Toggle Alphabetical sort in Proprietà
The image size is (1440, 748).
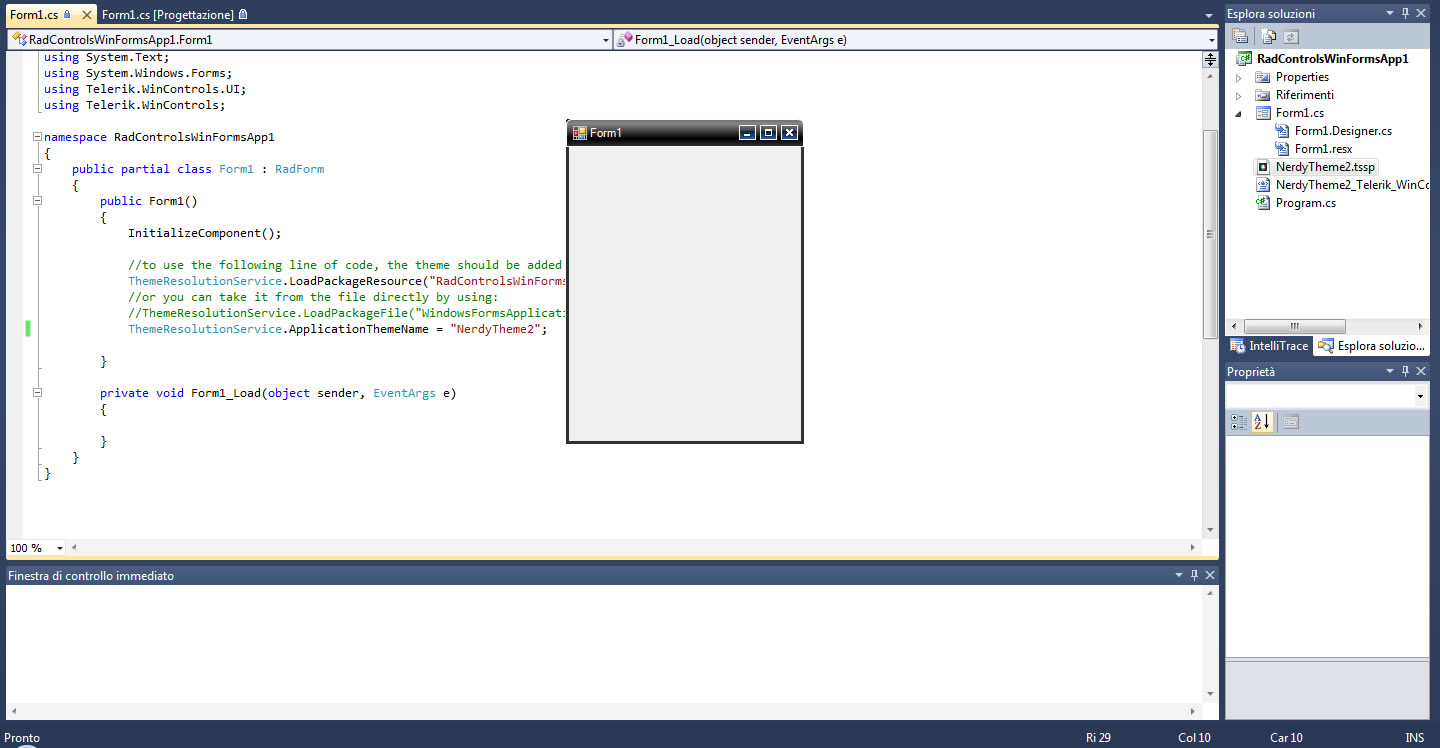[x=1262, y=422]
